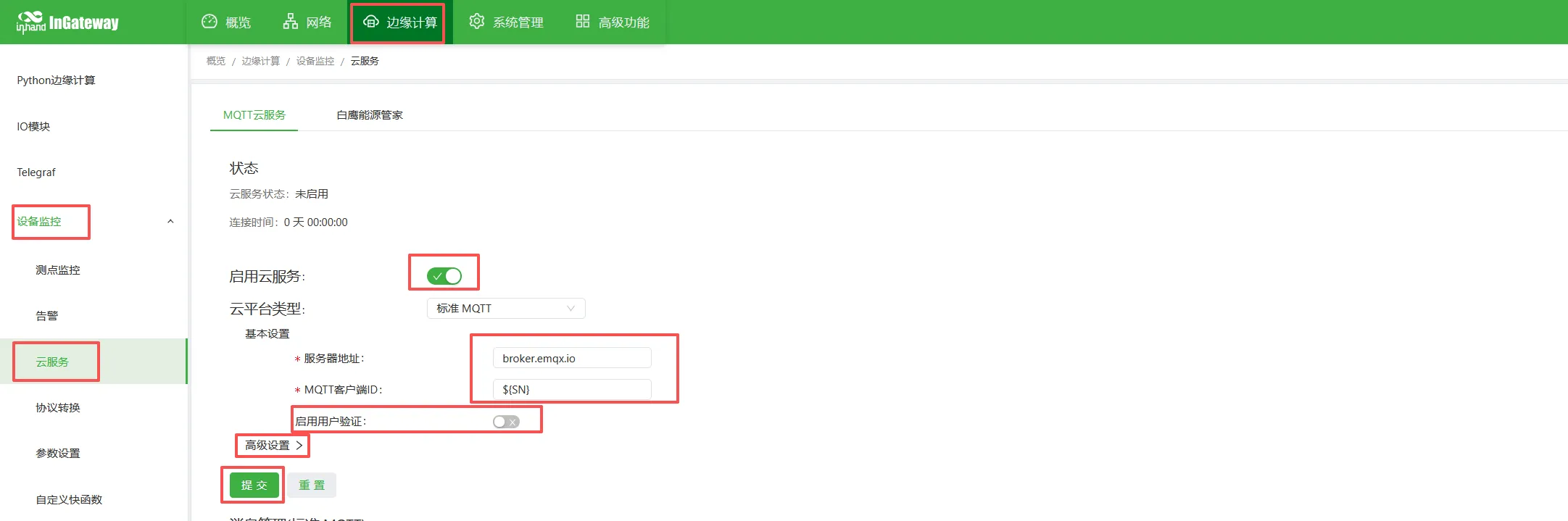Viewport: 1568px width, 521px height.
Task: Open the 高级功能 top menu
Action: [613, 22]
